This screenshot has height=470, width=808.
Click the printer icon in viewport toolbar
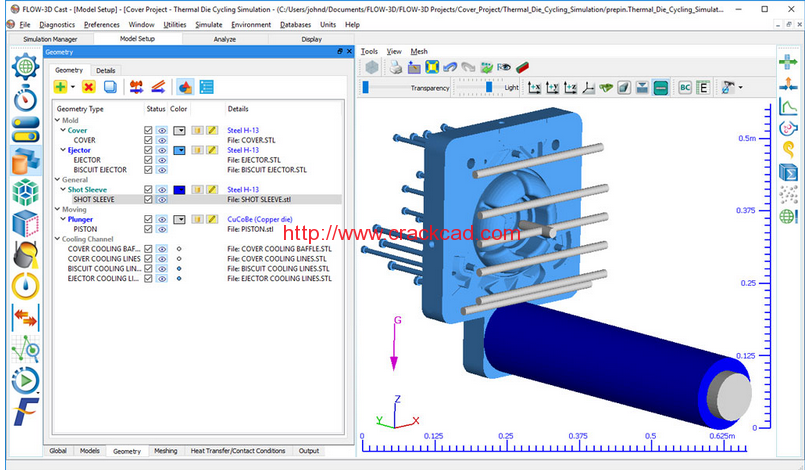coord(395,68)
